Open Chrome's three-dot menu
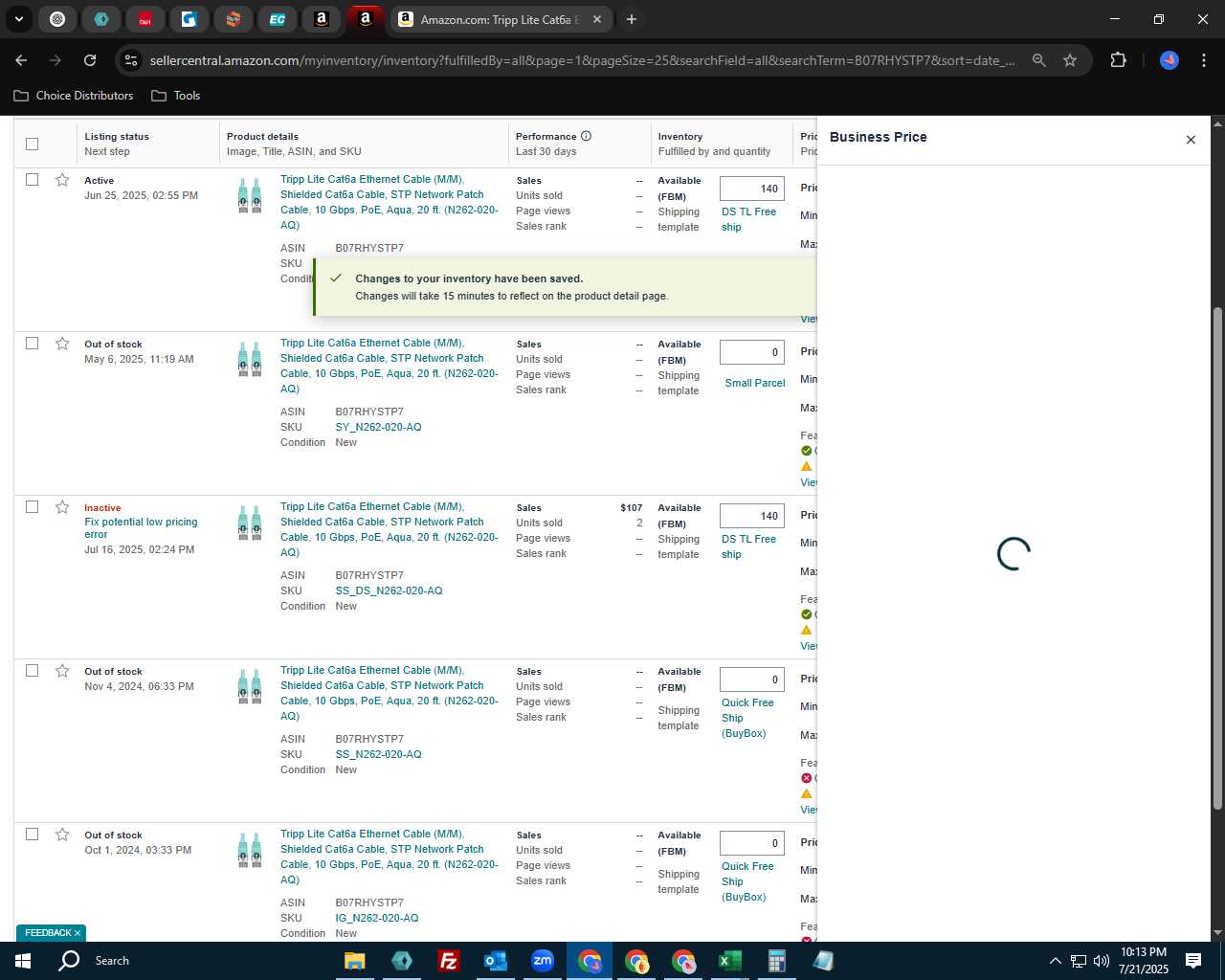This screenshot has height=980, width=1225. [x=1203, y=60]
